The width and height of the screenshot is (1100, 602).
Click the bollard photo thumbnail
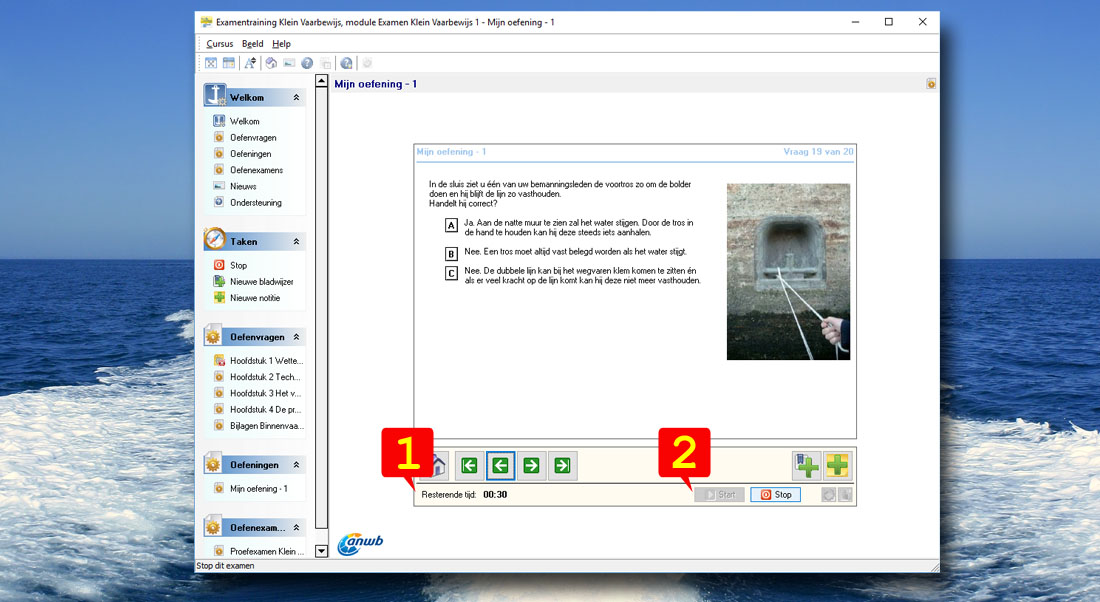(788, 271)
